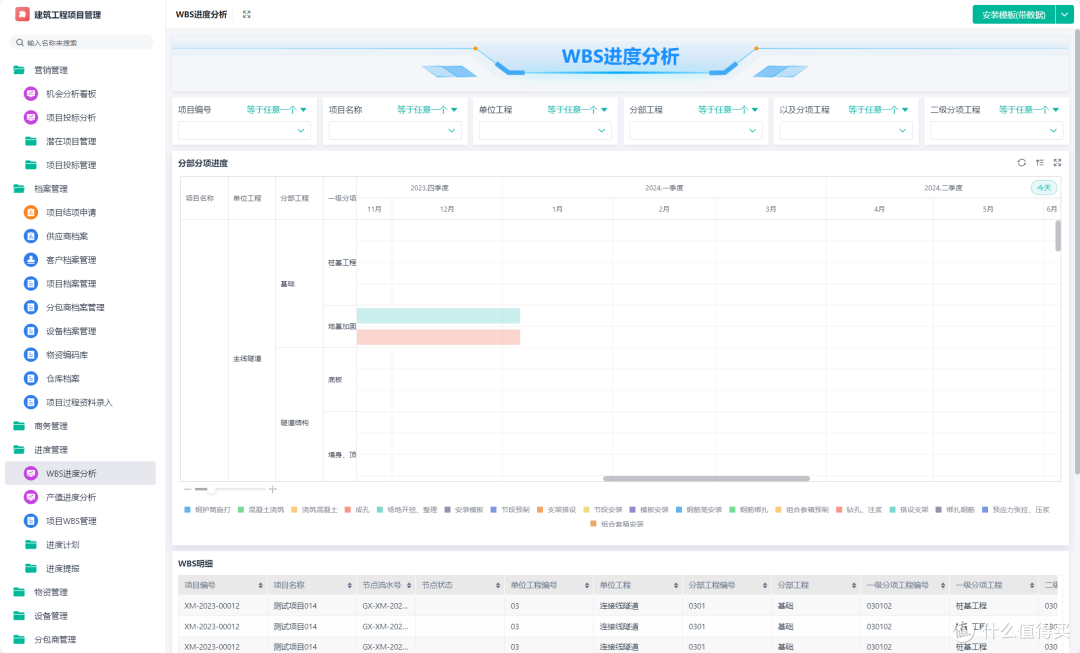Toggle the 节段预制 legend entry
Image resolution: width=1080 pixels, height=653 pixels.
click(510, 510)
